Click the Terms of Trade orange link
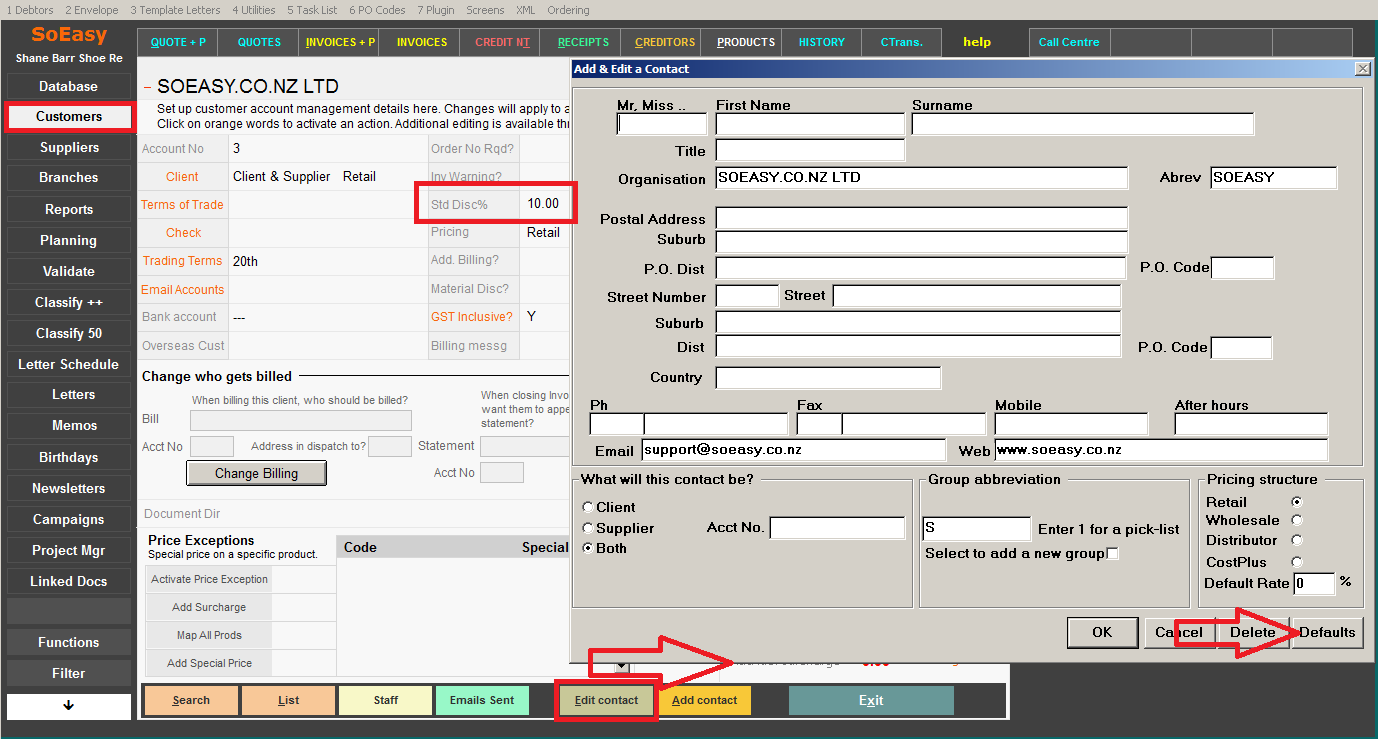Image resolution: width=1378 pixels, height=739 pixels. click(182, 204)
